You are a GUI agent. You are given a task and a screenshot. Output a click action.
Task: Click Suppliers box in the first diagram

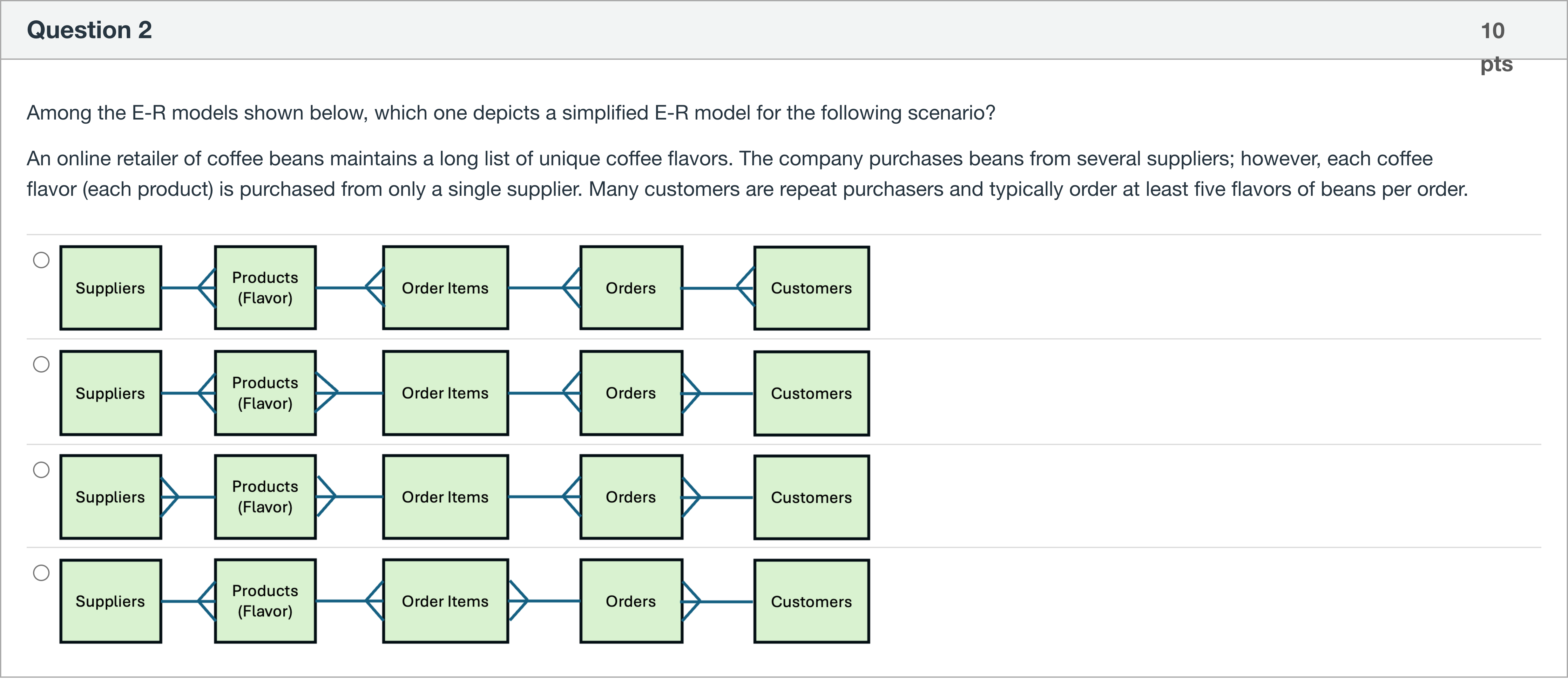click(x=111, y=288)
